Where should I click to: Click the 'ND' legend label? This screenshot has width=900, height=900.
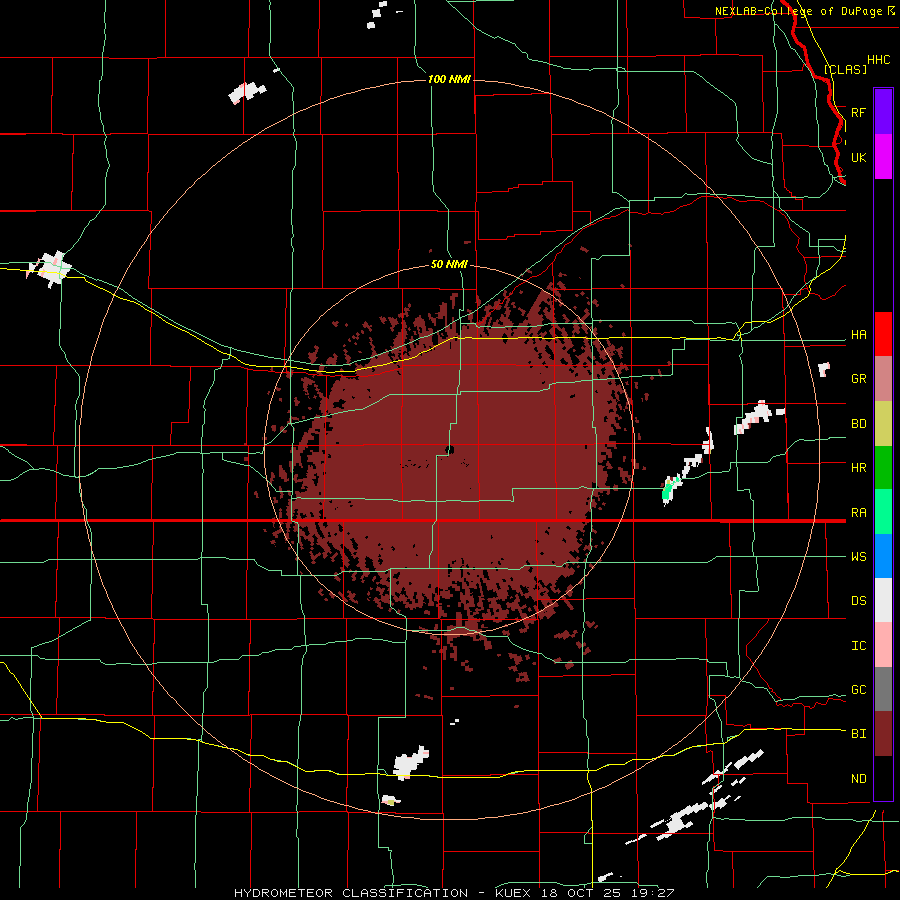(x=859, y=779)
